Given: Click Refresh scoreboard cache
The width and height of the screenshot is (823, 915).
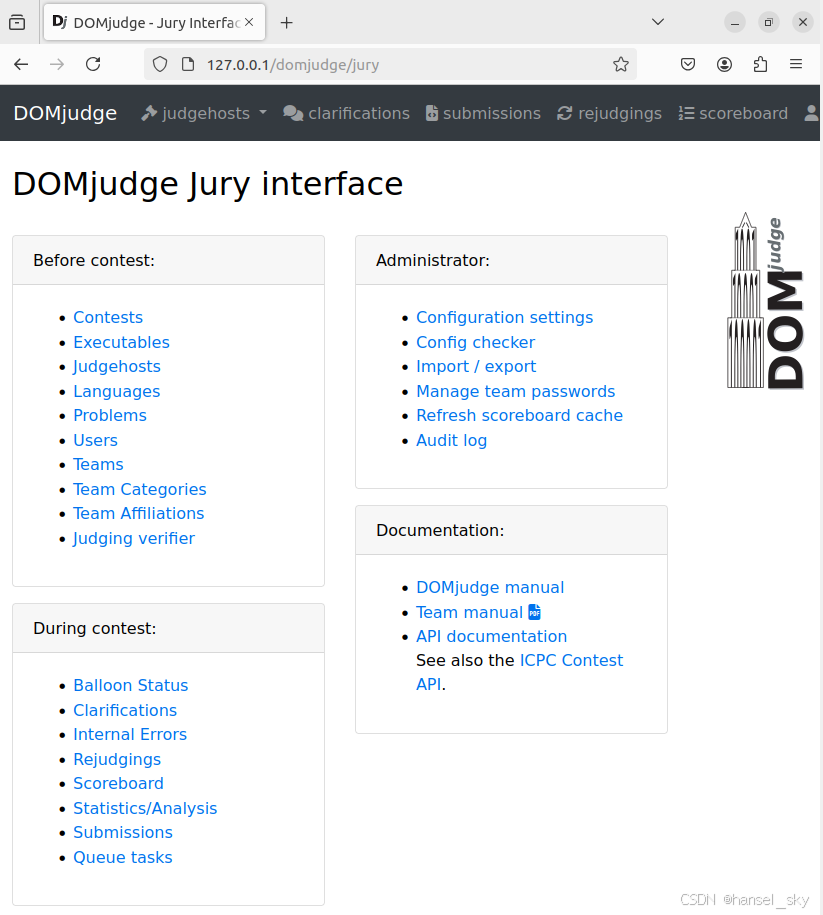Looking at the screenshot, I should pos(519,415).
